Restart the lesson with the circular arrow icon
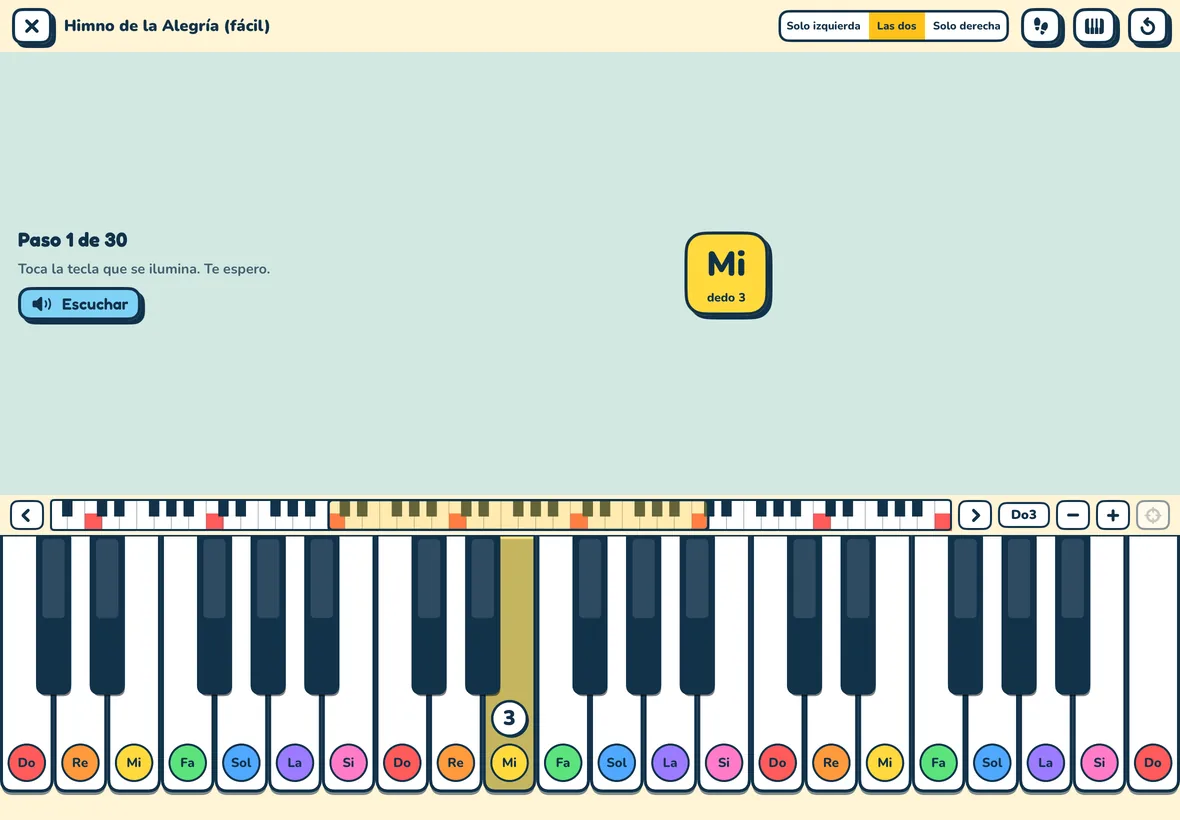The height and width of the screenshot is (820, 1180). point(1148,26)
